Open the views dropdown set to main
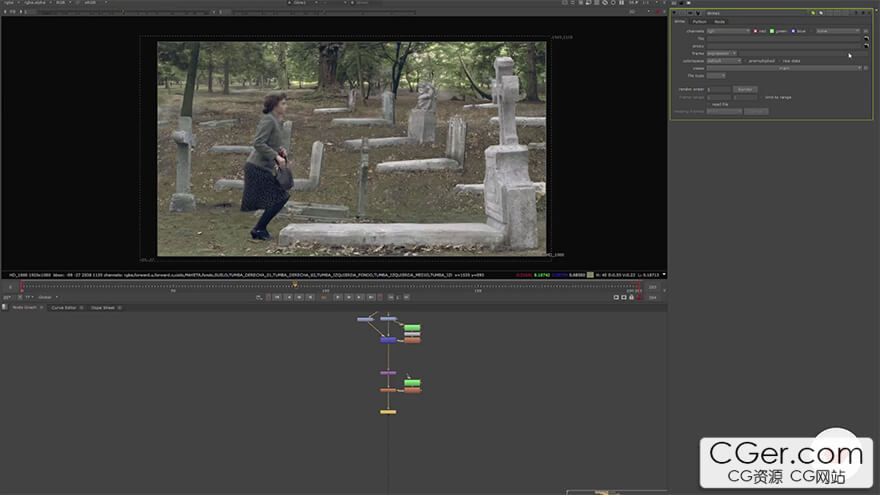 (x=784, y=68)
